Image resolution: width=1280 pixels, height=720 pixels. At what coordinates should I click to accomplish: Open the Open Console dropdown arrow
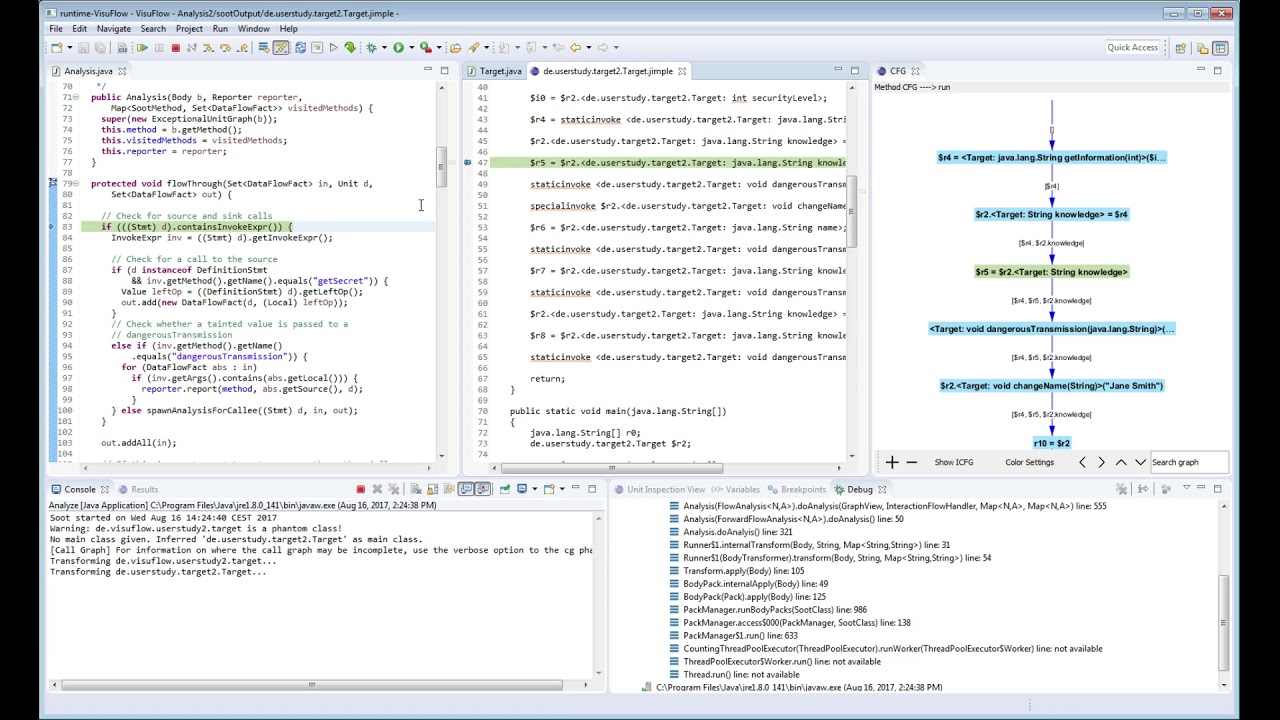(562, 489)
